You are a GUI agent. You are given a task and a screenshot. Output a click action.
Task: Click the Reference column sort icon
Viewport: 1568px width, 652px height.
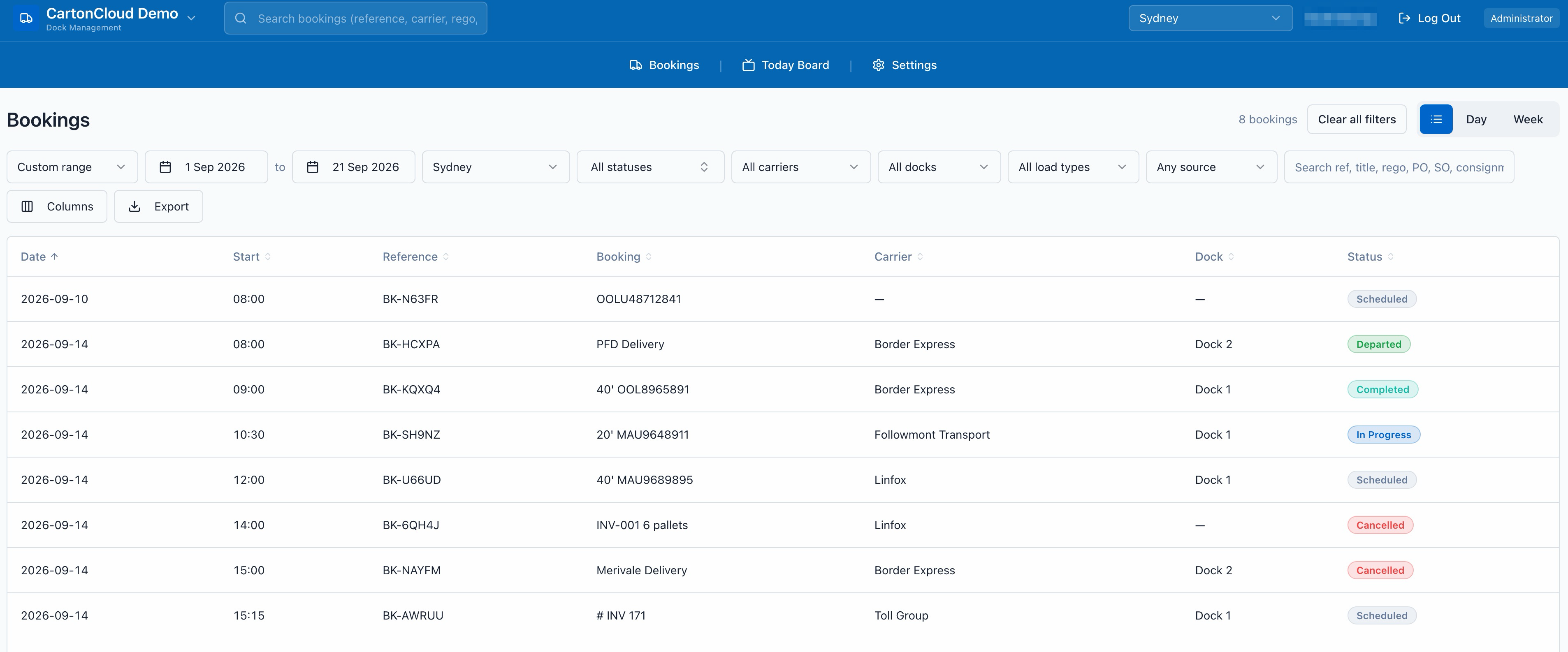[x=445, y=257]
